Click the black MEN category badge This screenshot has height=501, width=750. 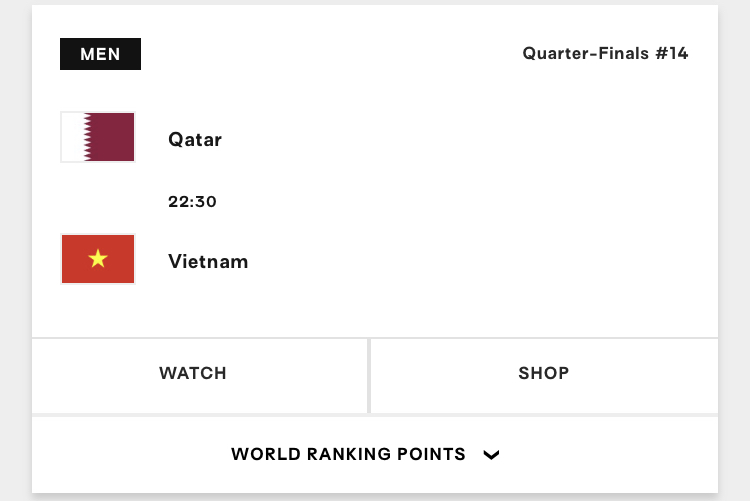click(x=100, y=54)
